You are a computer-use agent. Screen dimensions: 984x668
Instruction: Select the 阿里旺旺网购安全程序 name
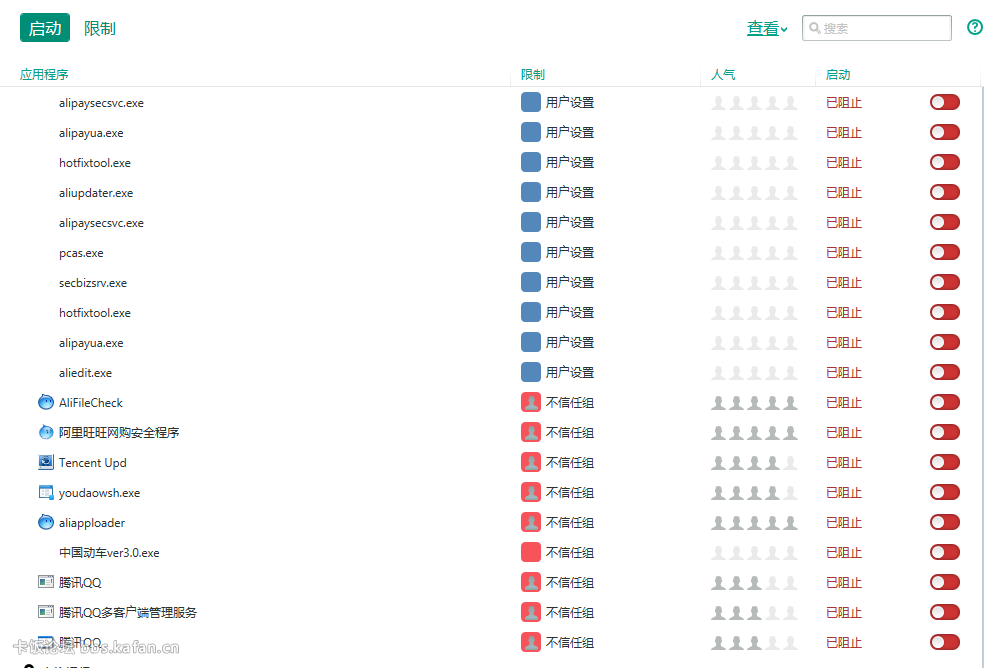[x=119, y=433]
